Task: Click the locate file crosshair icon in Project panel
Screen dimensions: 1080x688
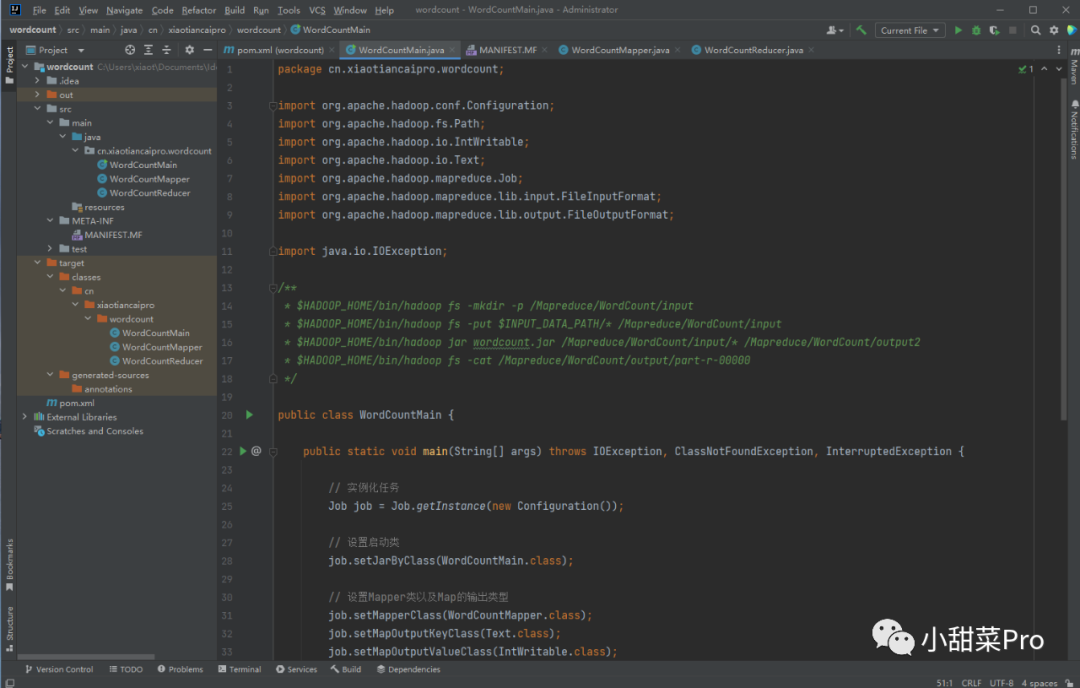Action: point(130,50)
